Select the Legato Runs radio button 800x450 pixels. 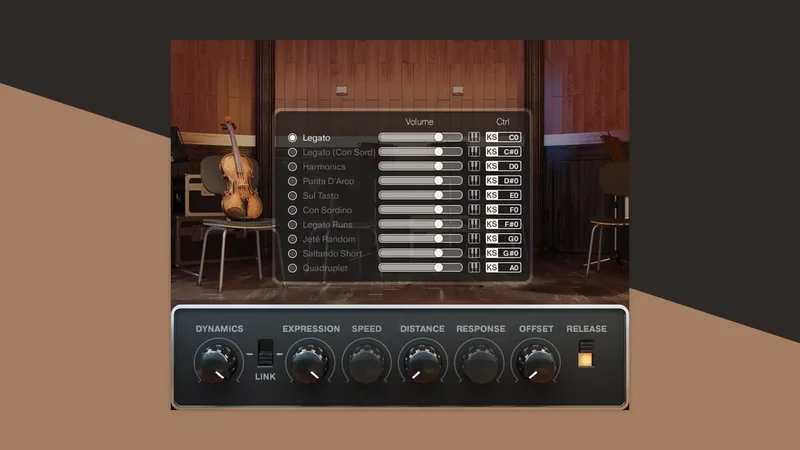[292, 224]
